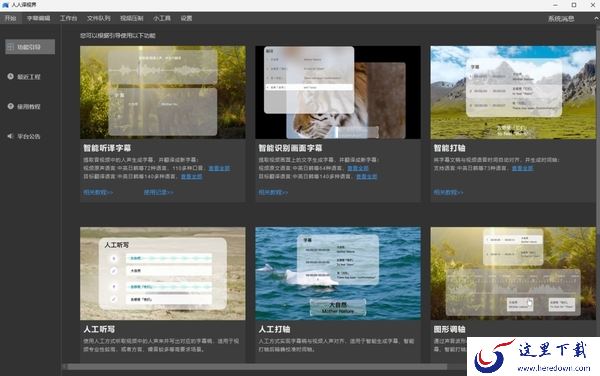This screenshot has height=376, width=600.
Task: Open 查看全部 for 智能识别画面字幕 source languages
Action: click(x=358, y=168)
